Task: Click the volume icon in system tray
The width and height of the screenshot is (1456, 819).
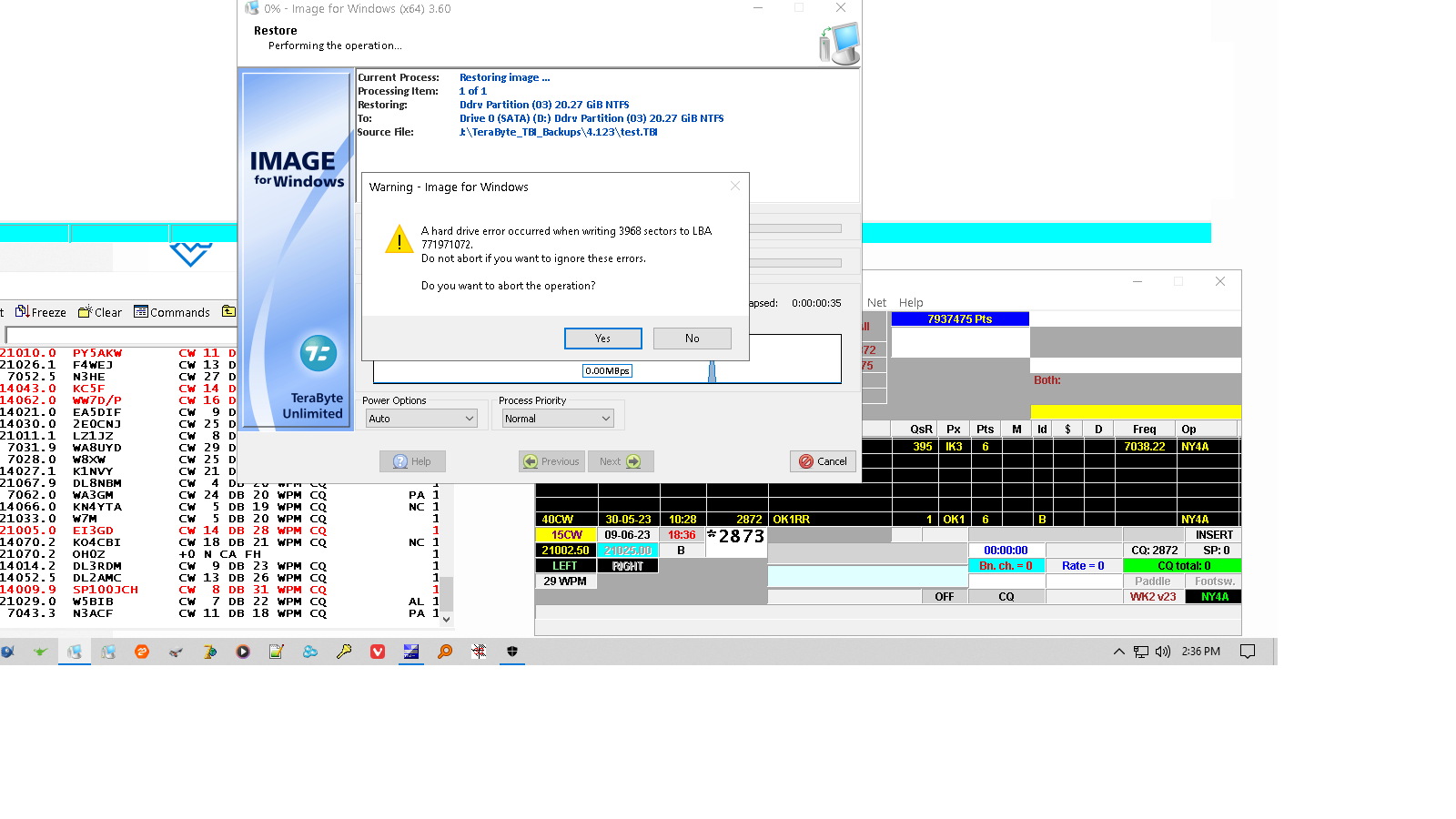Action: click(1163, 652)
